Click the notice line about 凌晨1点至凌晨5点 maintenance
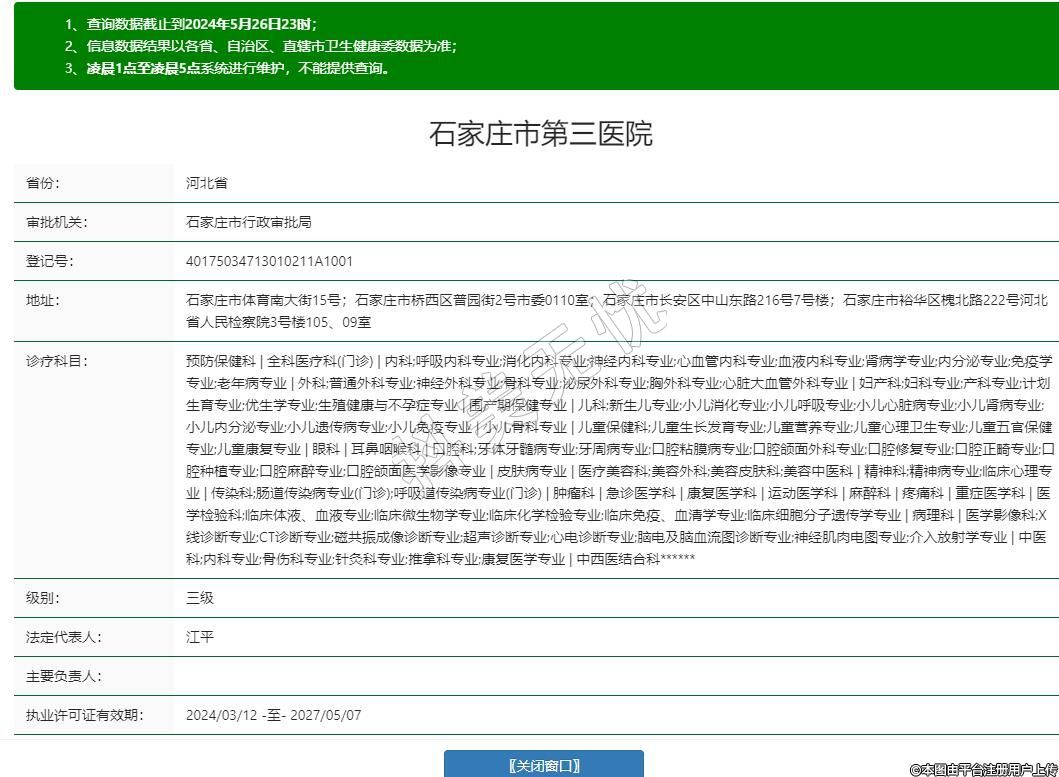Viewport: 1059px width, 777px height. point(228,69)
